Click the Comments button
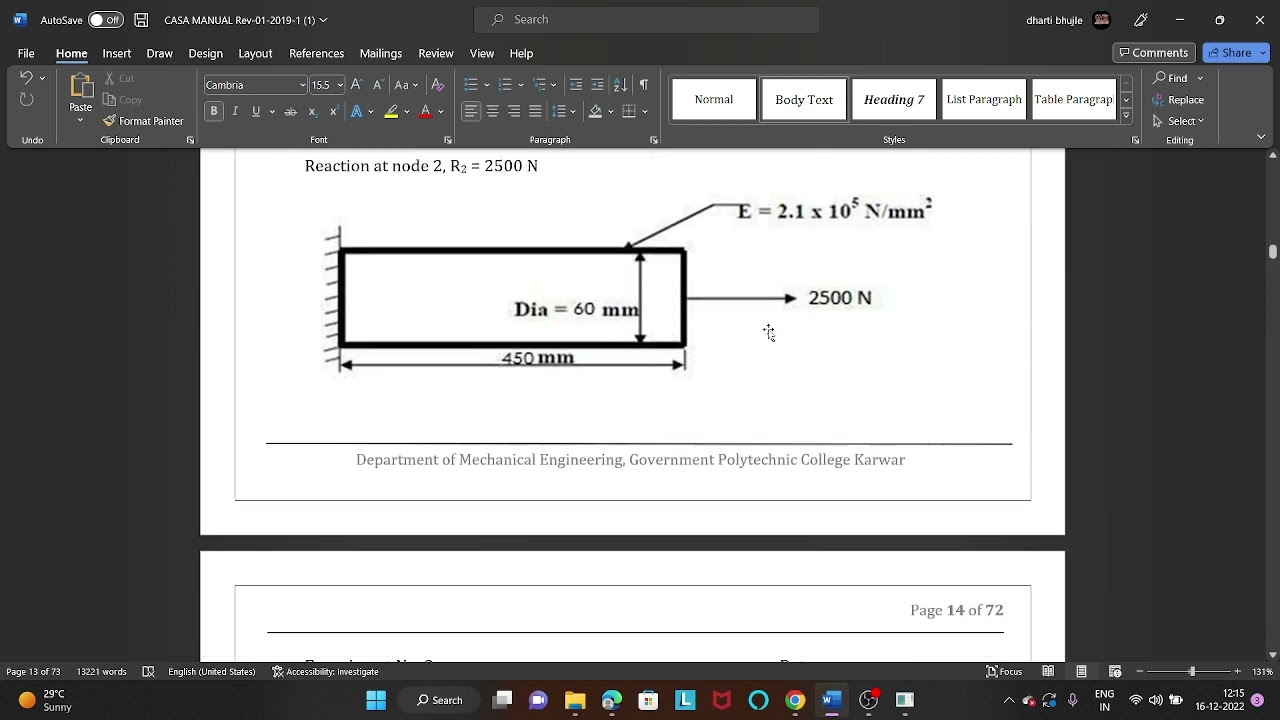Viewport: 1280px width, 720px height. [1154, 53]
